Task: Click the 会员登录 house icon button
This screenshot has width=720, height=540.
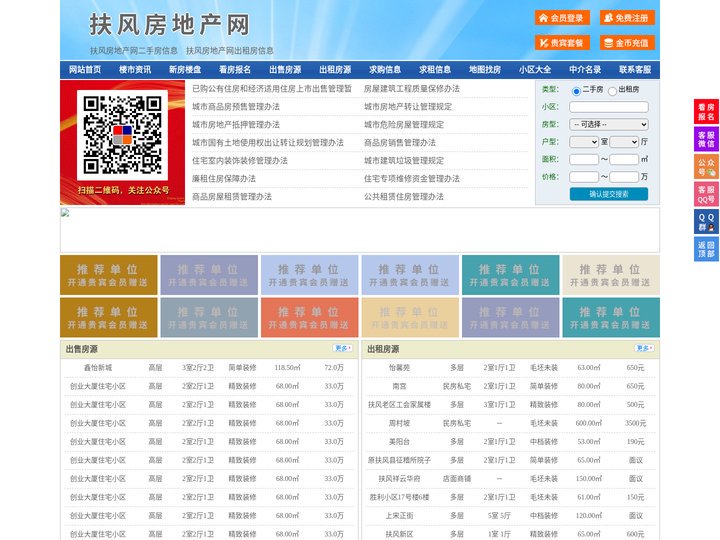Action: point(562,18)
